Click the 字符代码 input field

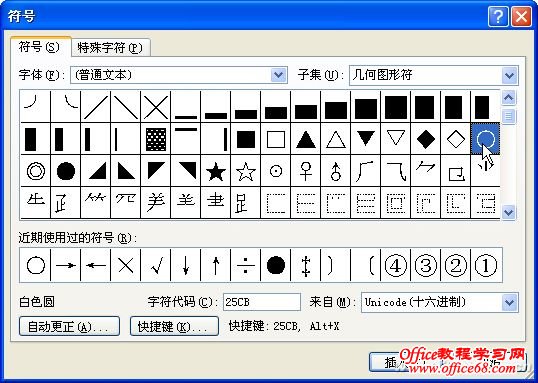point(262,302)
